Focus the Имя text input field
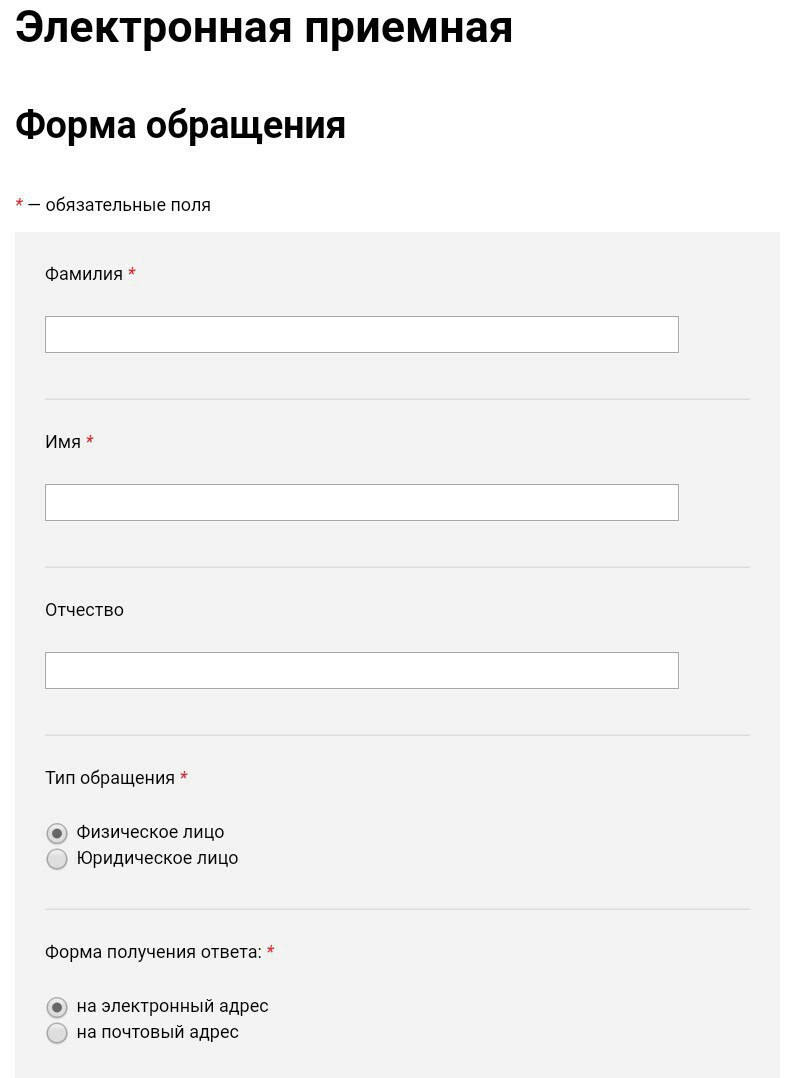Screen dimensions: 795x1078 coord(362,503)
